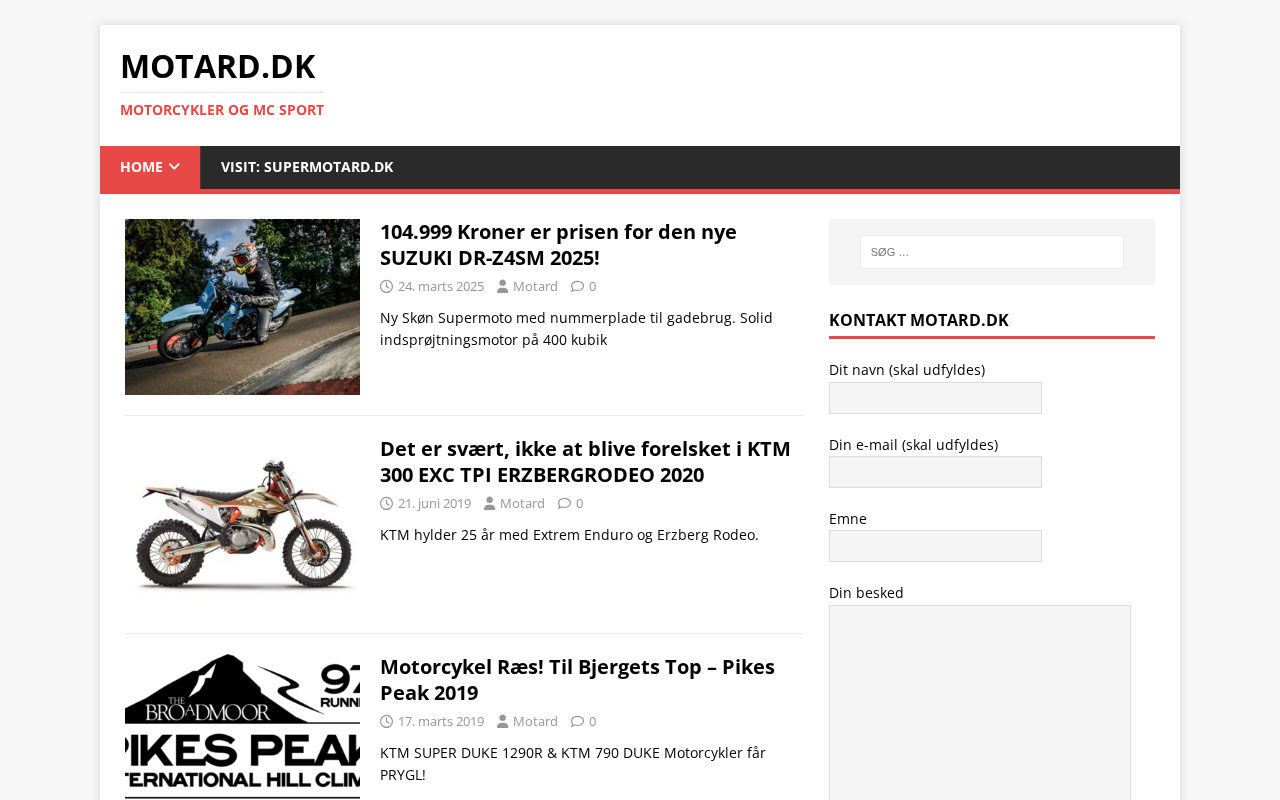Open the KTM 300 EXC TPI article title
The width and height of the screenshot is (1280, 800).
coord(585,462)
